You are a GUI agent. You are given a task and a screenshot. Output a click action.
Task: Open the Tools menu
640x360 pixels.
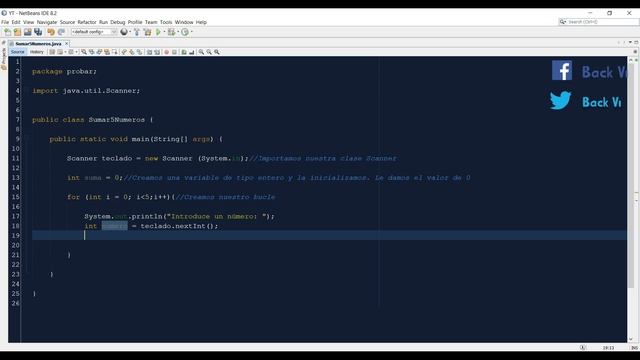click(166, 22)
